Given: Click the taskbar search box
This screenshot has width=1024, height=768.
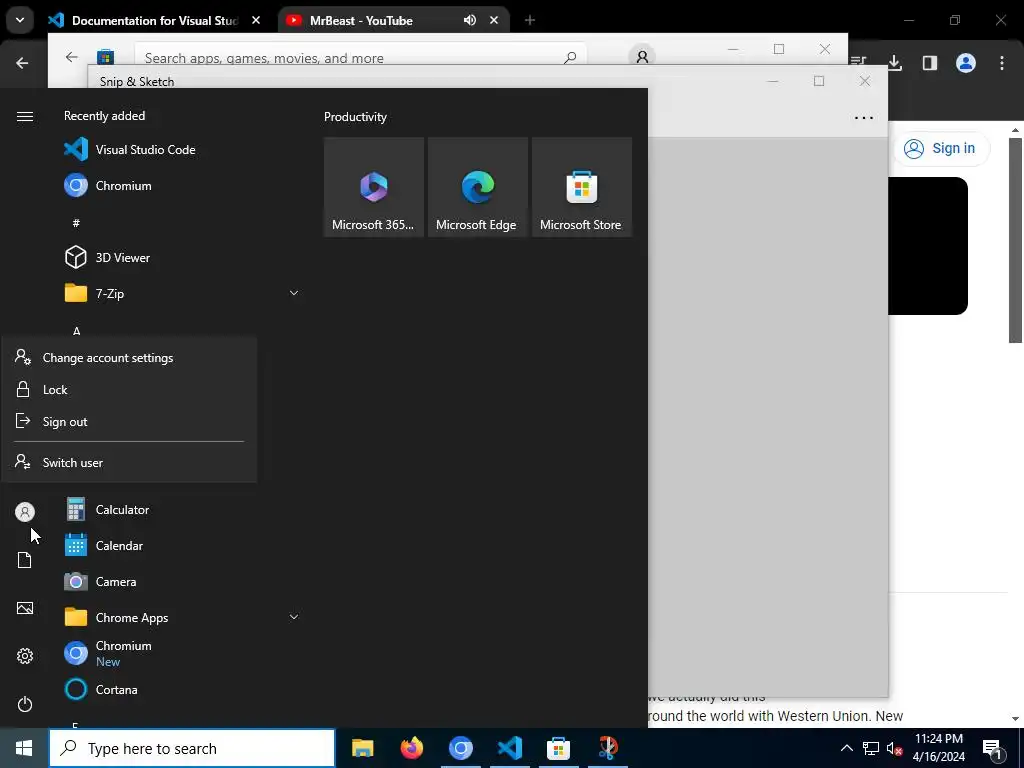Looking at the screenshot, I should click(x=192, y=748).
